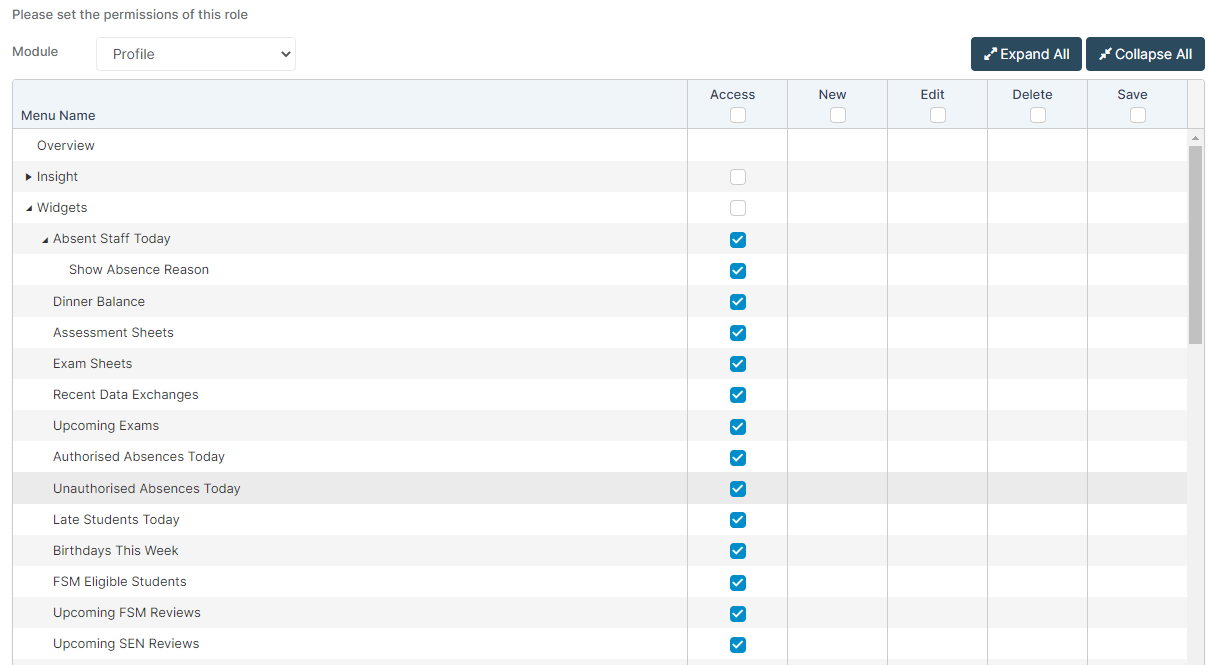This screenshot has width=1215, height=665.
Task: Toggle the Access column header checkbox
Action: (x=737, y=115)
